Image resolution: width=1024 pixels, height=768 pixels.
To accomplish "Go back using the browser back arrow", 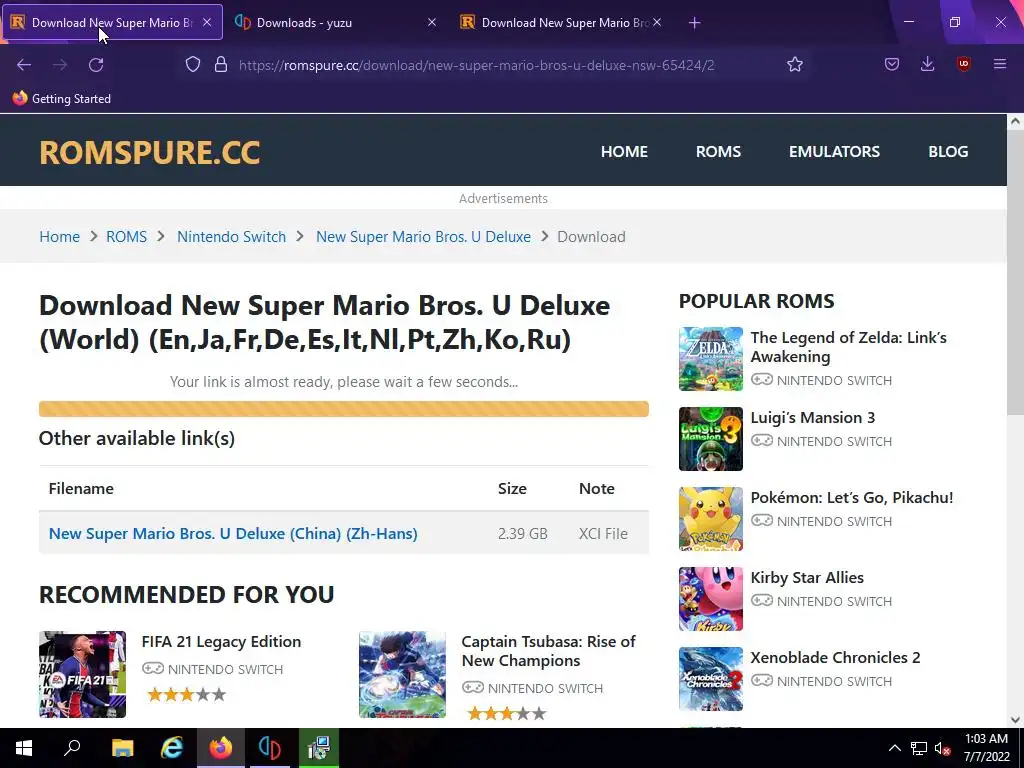I will 24,65.
